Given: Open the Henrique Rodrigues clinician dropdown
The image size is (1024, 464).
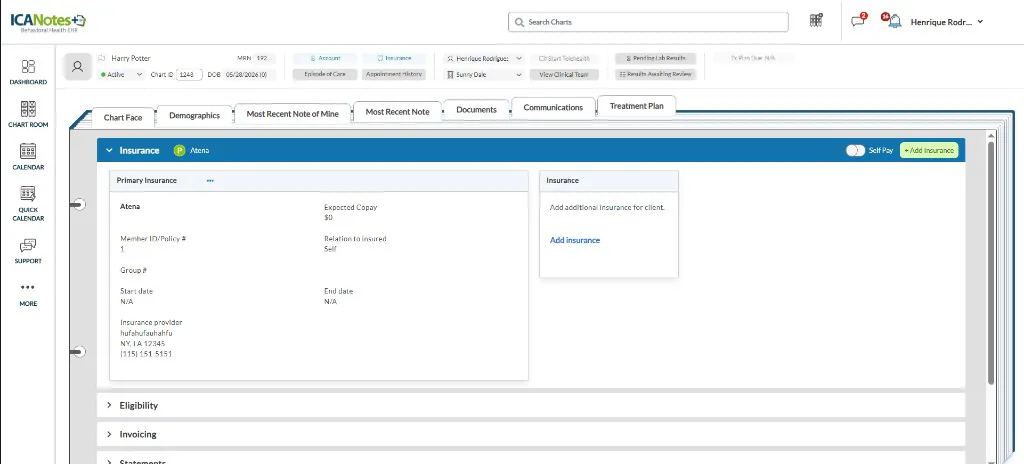Looking at the screenshot, I should click(x=484, y=58).
